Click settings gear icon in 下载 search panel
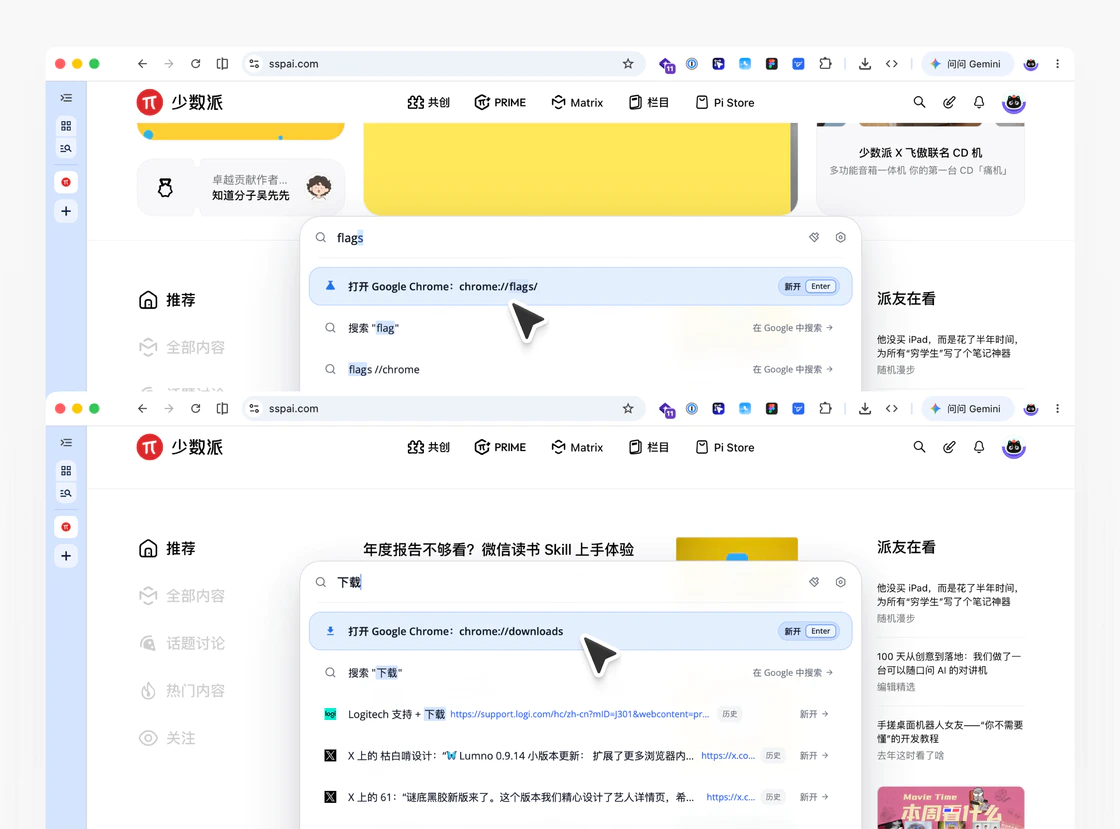Image resolution: width=1120 pixels, height=829 pixels. pos(841,582)
